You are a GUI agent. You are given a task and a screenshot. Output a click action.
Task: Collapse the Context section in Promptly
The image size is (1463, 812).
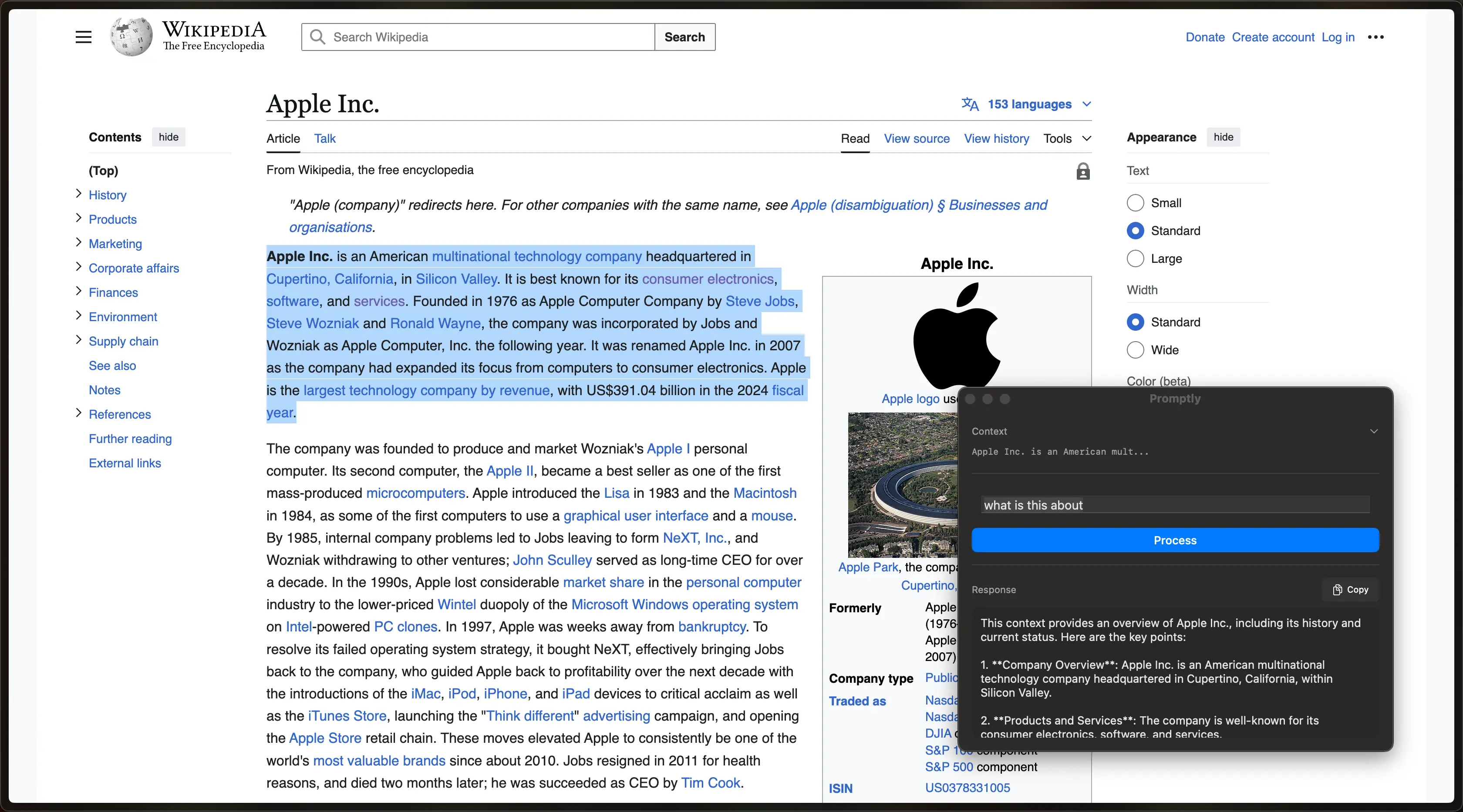(x=1375, y=431)
